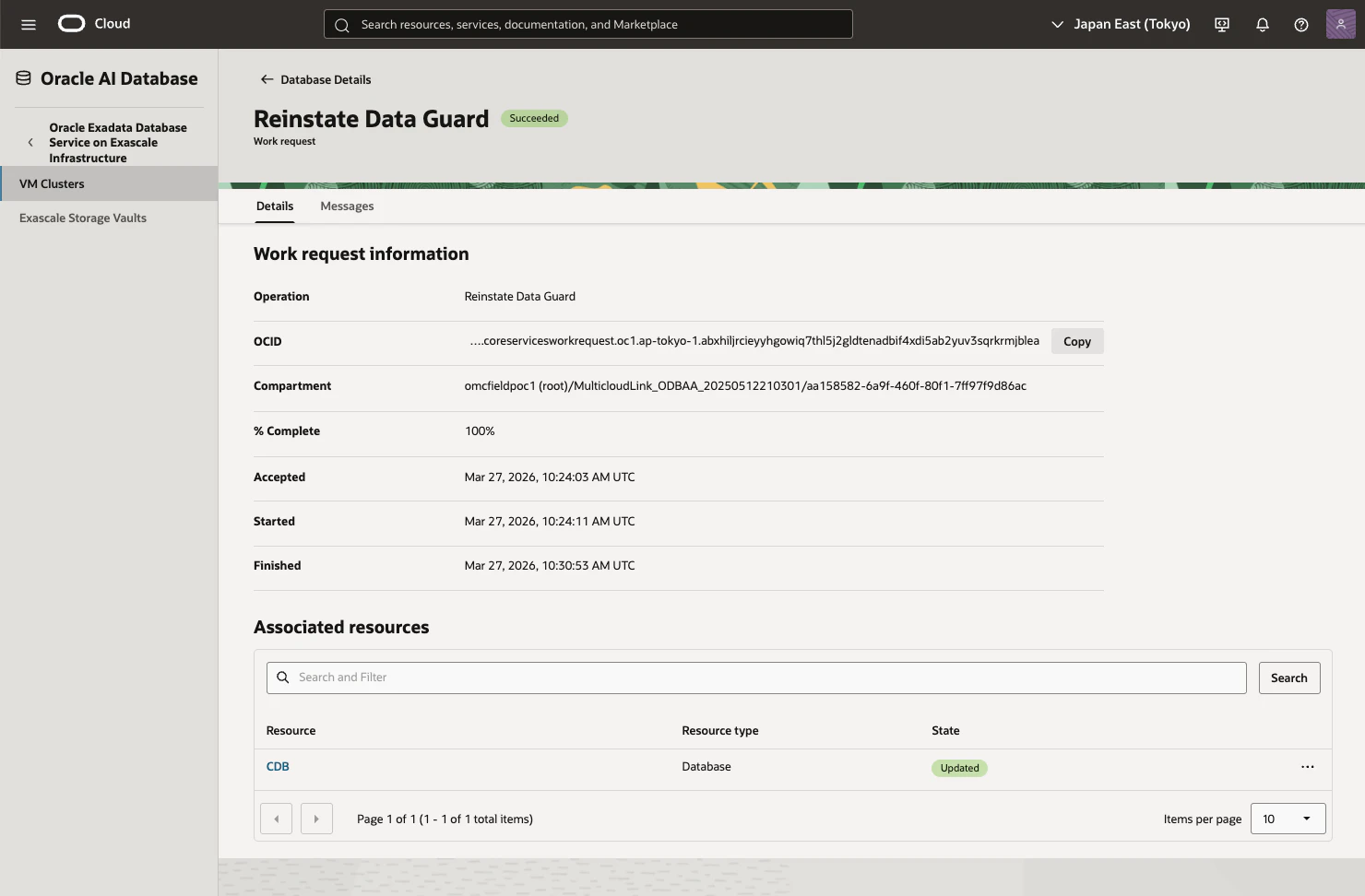Screen dimensions: 1365x896
Task: Open the notifications bell
Action: point(1263,25)
